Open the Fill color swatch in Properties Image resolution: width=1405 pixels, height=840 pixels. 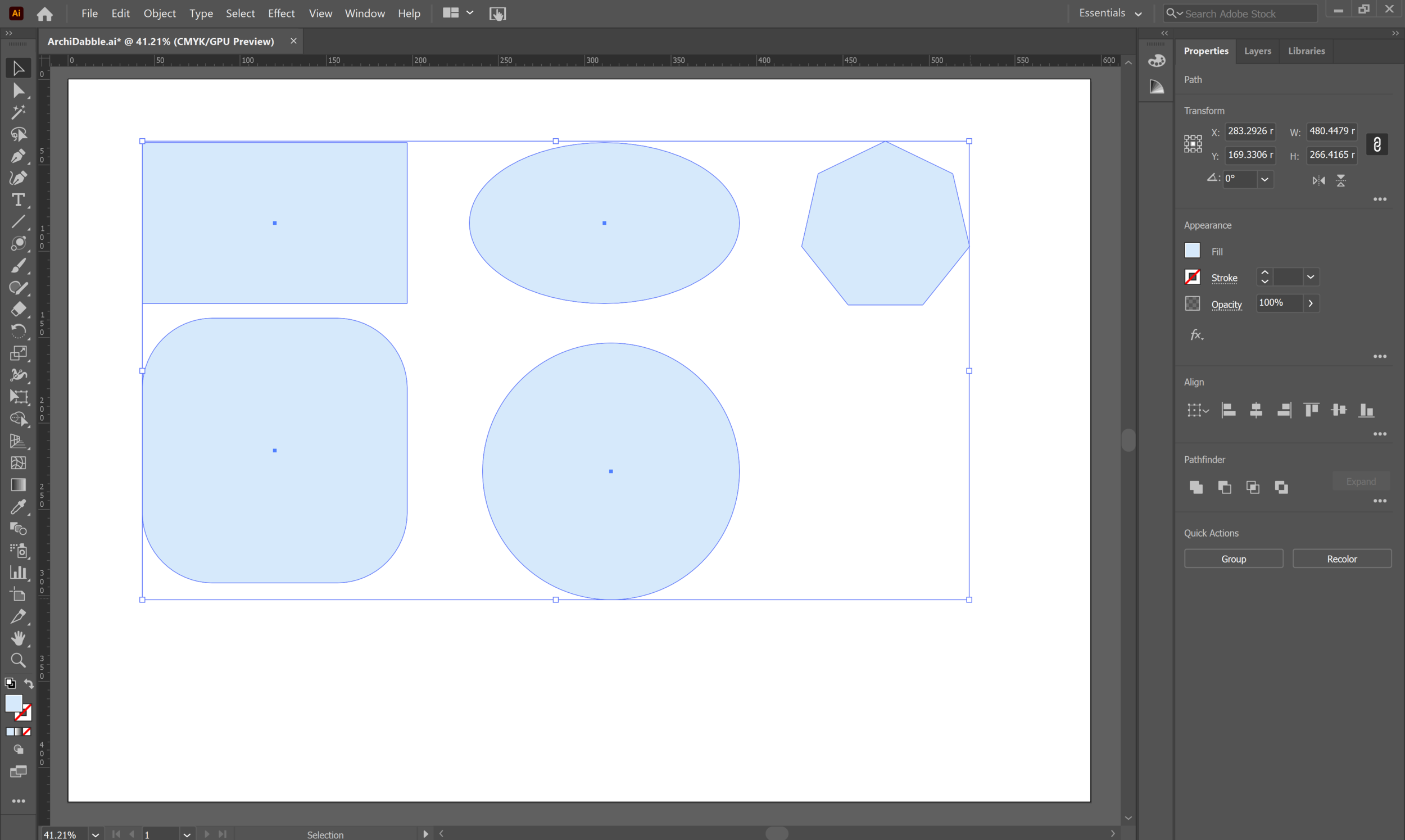tap(1192, 251)
